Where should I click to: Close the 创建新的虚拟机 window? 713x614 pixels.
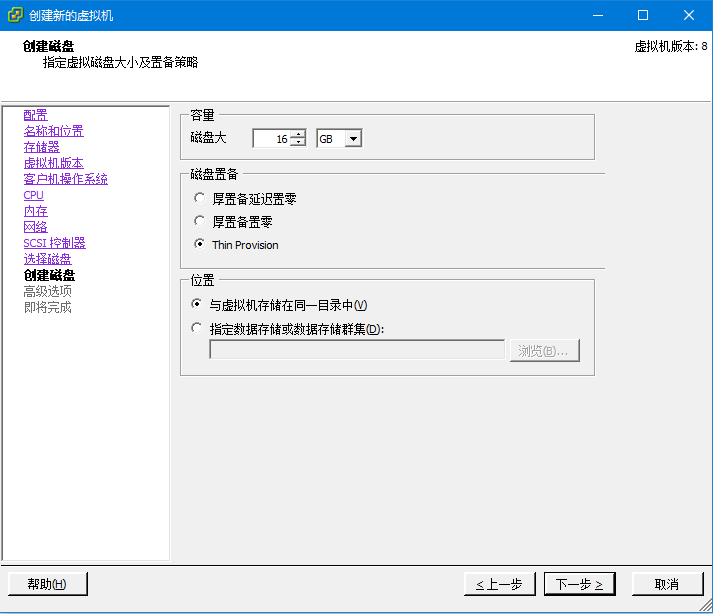point(688,15)
